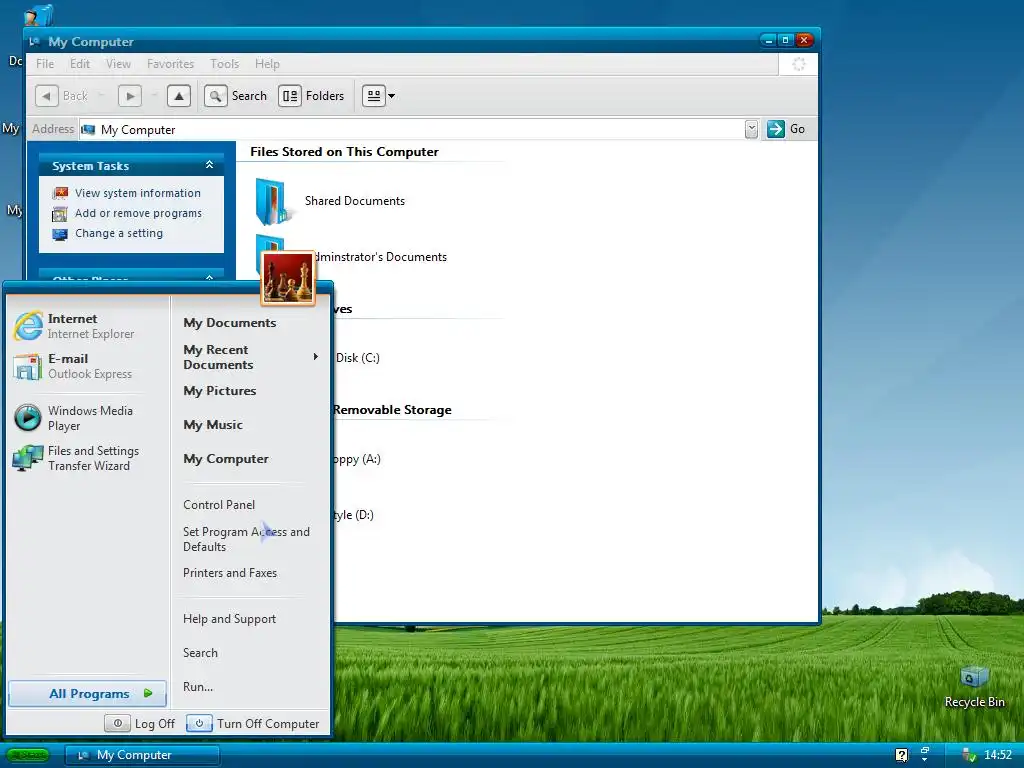
Task: Open the Favorites menu
Action: (170, 64)
